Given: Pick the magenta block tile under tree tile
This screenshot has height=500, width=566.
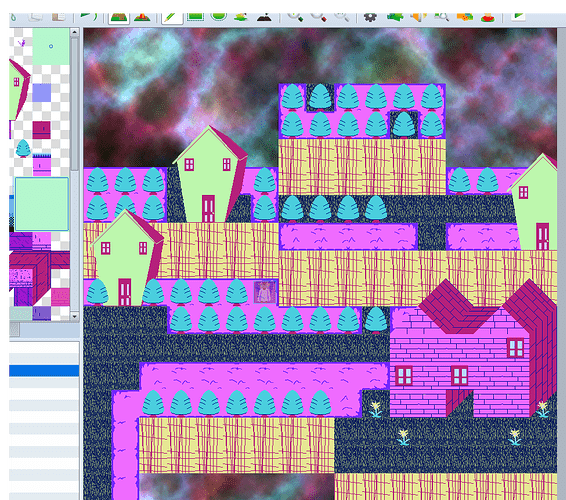Looking at the screenshot, I should click(x=42, y=165).
